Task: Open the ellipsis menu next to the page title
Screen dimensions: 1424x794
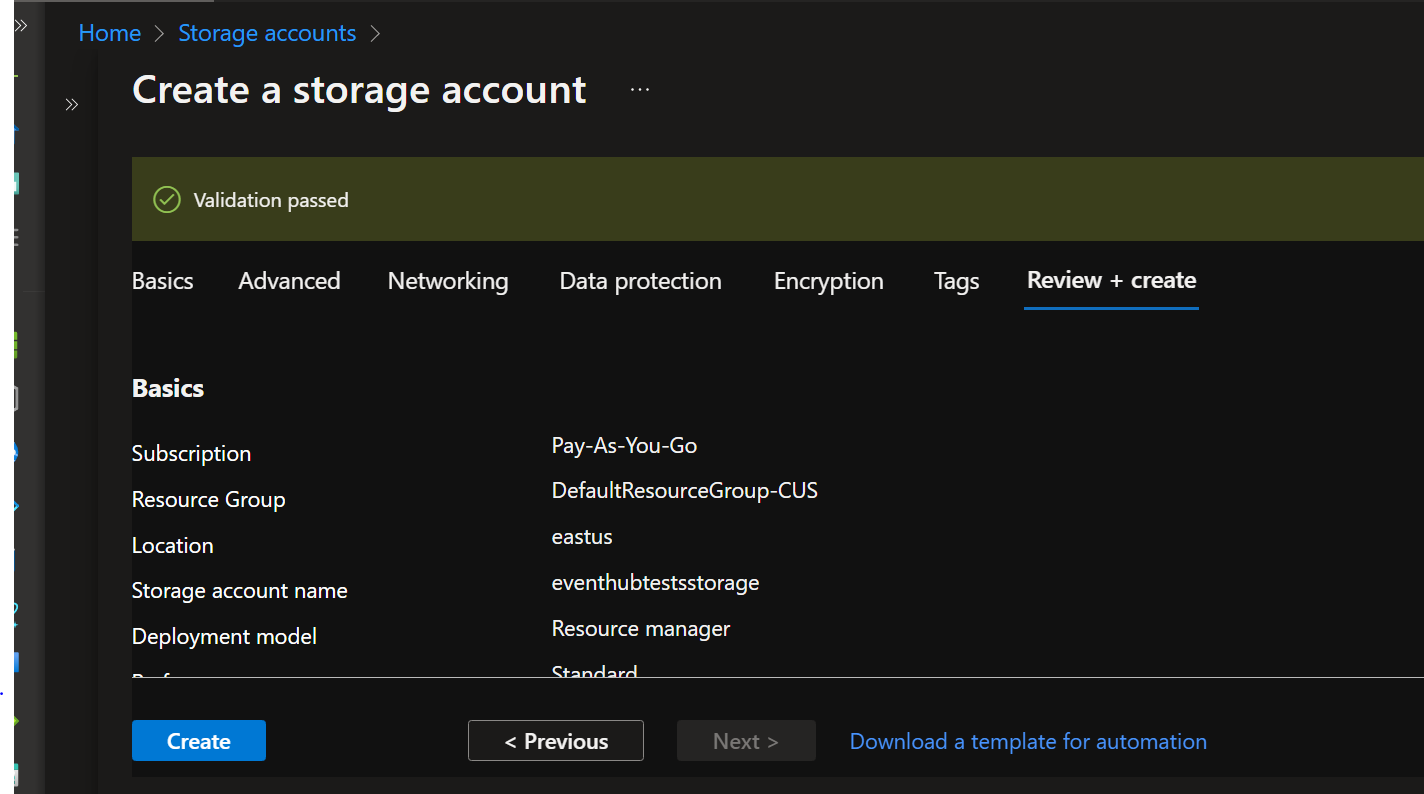Action: (640, 90)
